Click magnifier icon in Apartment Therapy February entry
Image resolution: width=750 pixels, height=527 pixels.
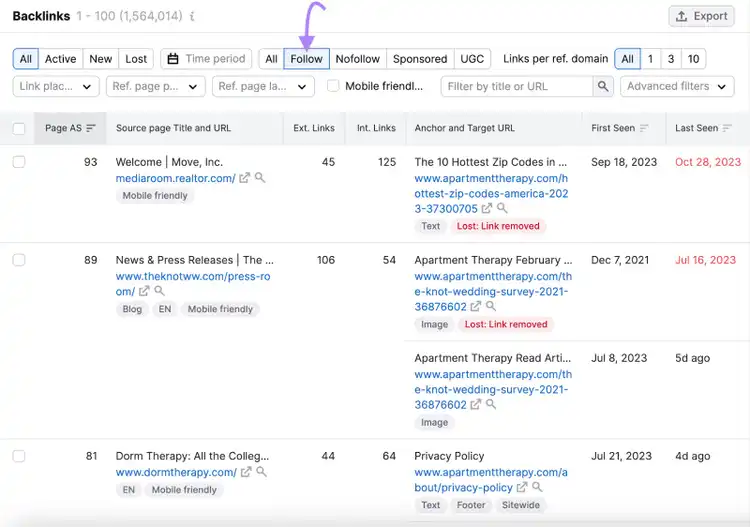point(491,307)
